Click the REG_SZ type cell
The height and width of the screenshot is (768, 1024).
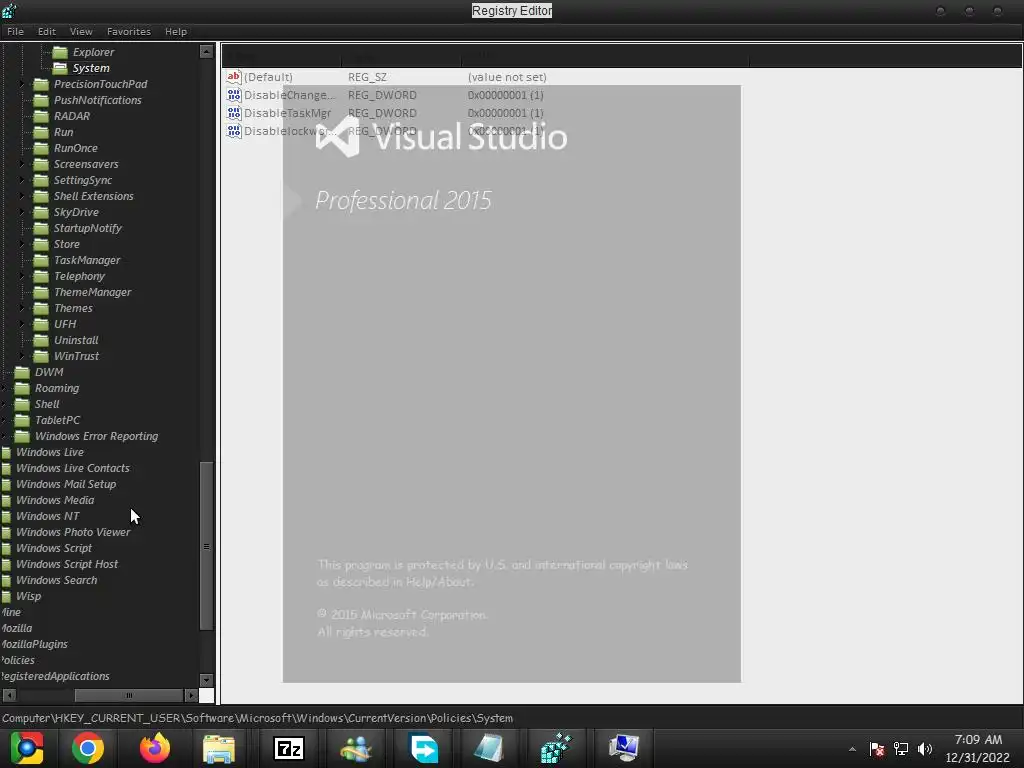[367, 76]
